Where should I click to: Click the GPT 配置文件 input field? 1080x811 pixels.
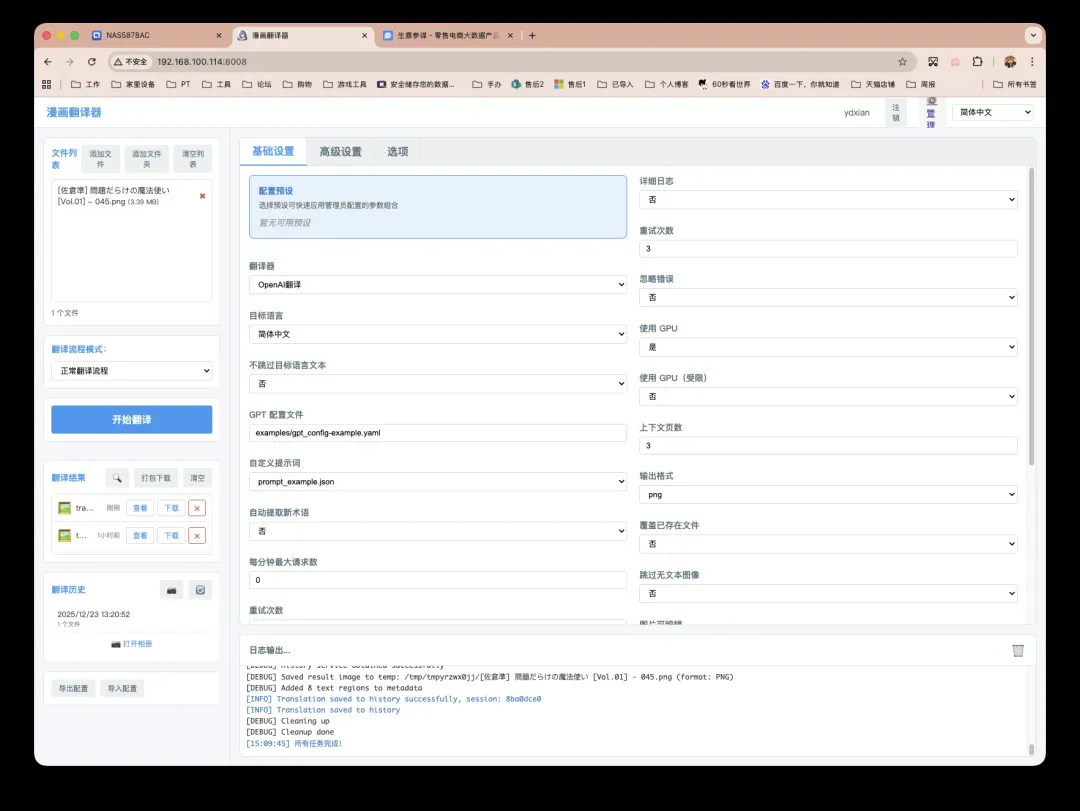(x=437, y=433)
